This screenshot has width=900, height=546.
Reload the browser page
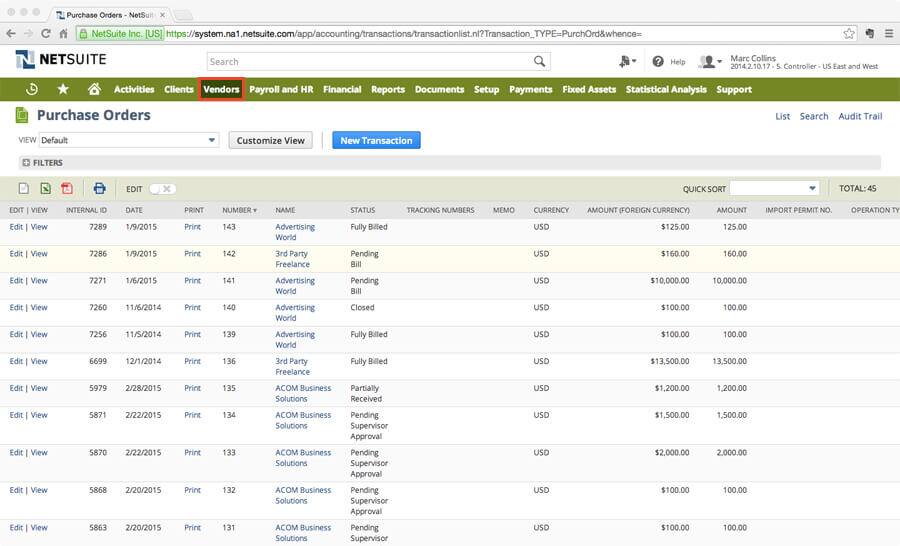[x=46, y=34]
